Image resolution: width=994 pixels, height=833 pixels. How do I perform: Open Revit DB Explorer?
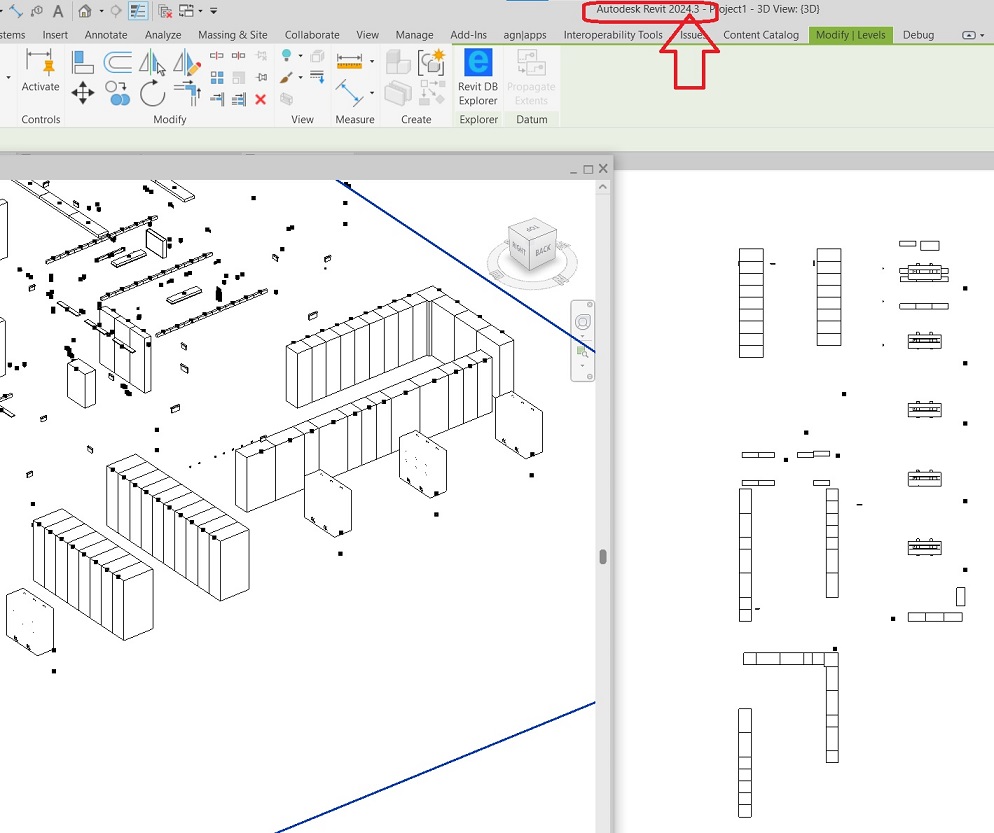(478, 78)
